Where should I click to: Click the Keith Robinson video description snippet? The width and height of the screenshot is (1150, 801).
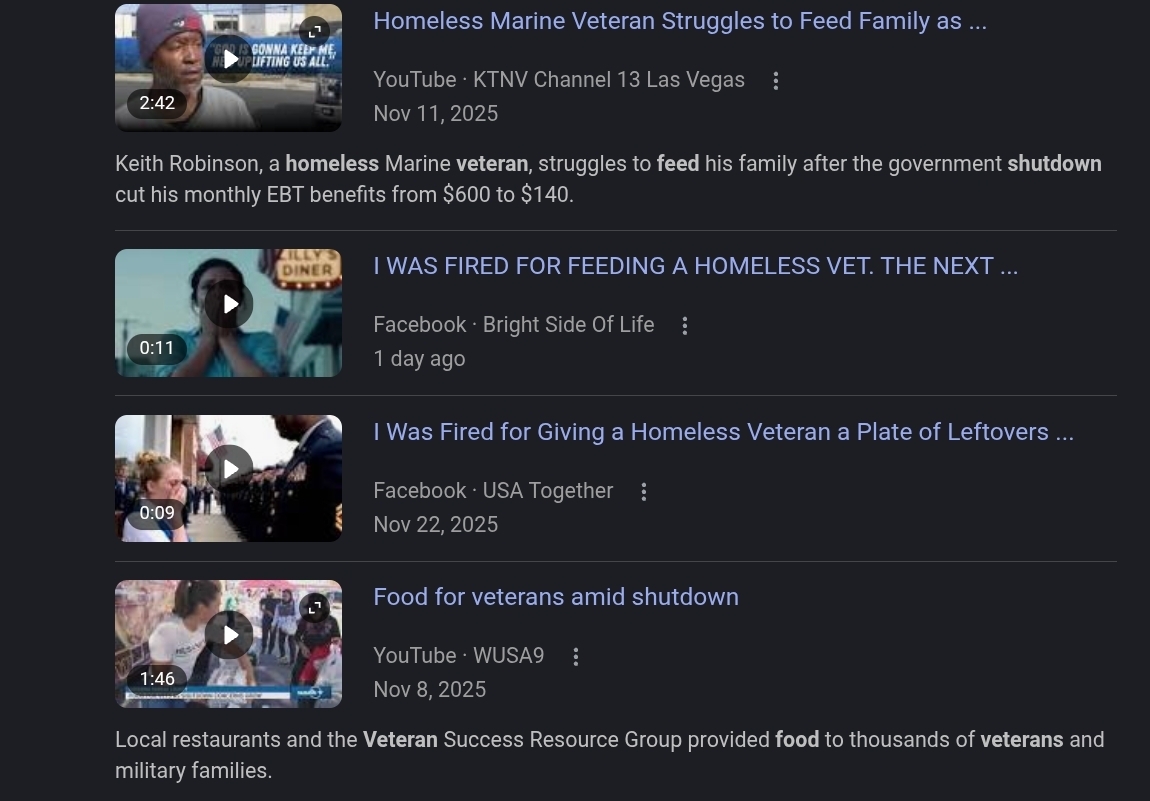tap(608, 179)
